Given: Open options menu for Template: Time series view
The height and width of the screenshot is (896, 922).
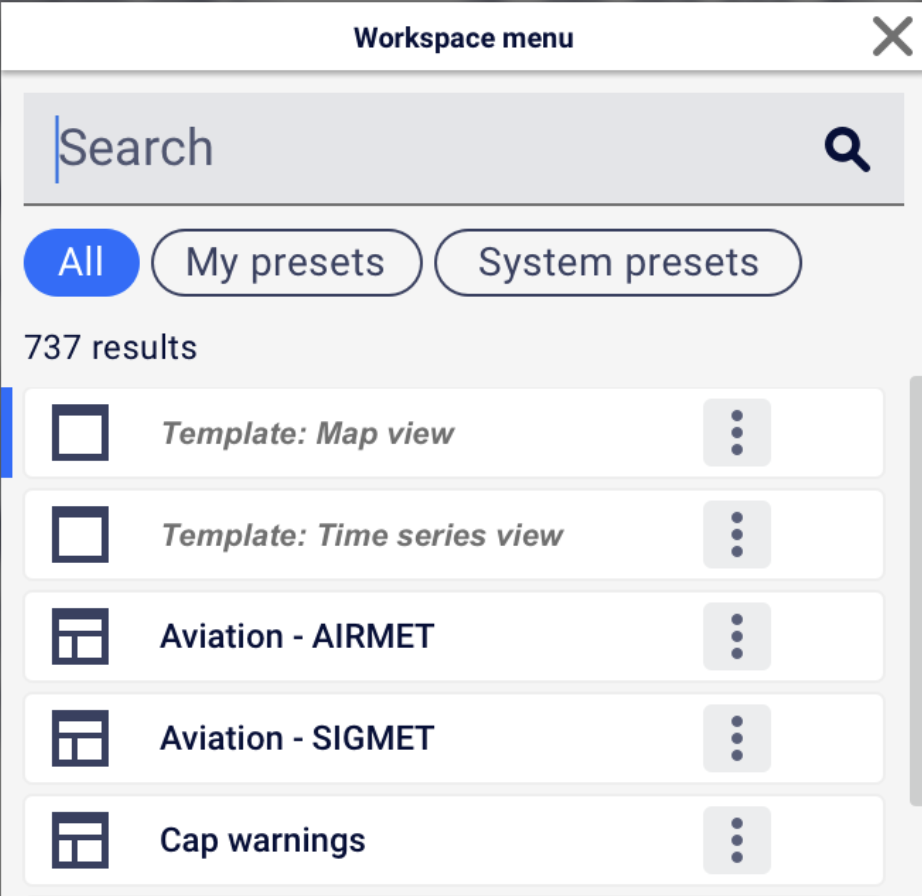Looking at the screenshot, I should coord(737,534).
